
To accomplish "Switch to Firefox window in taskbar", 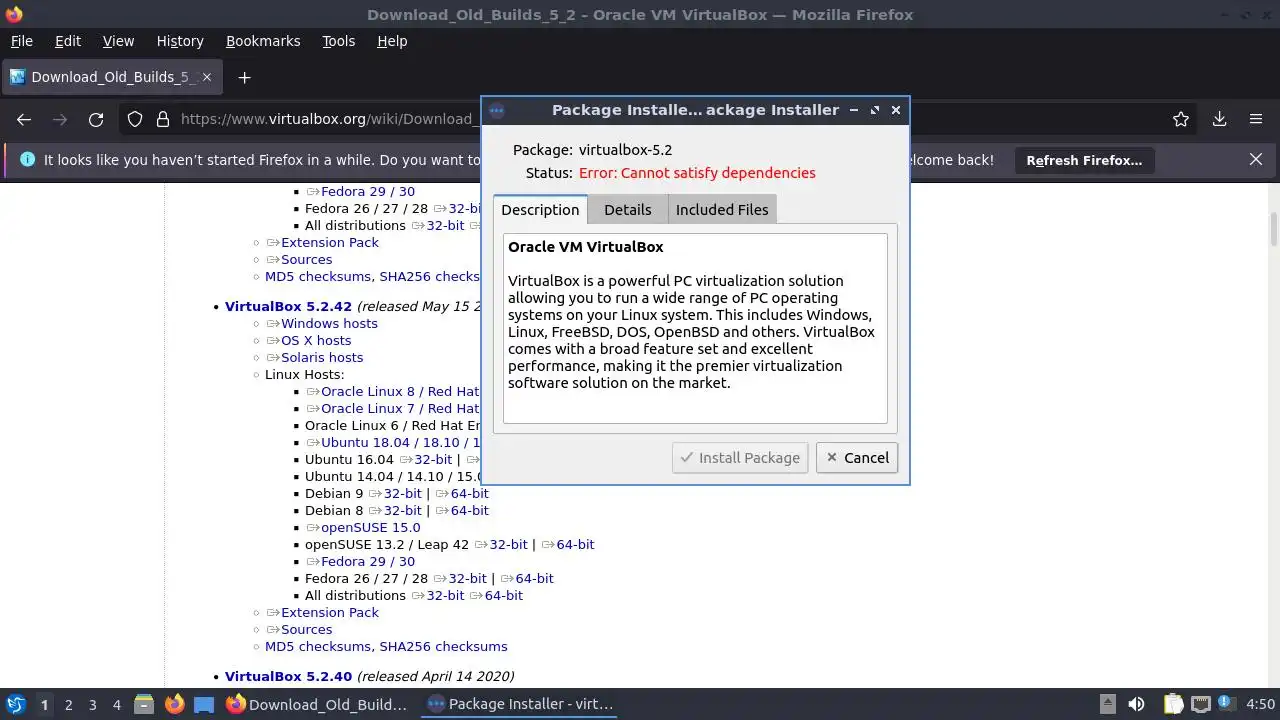I will [x=317, y=704].
